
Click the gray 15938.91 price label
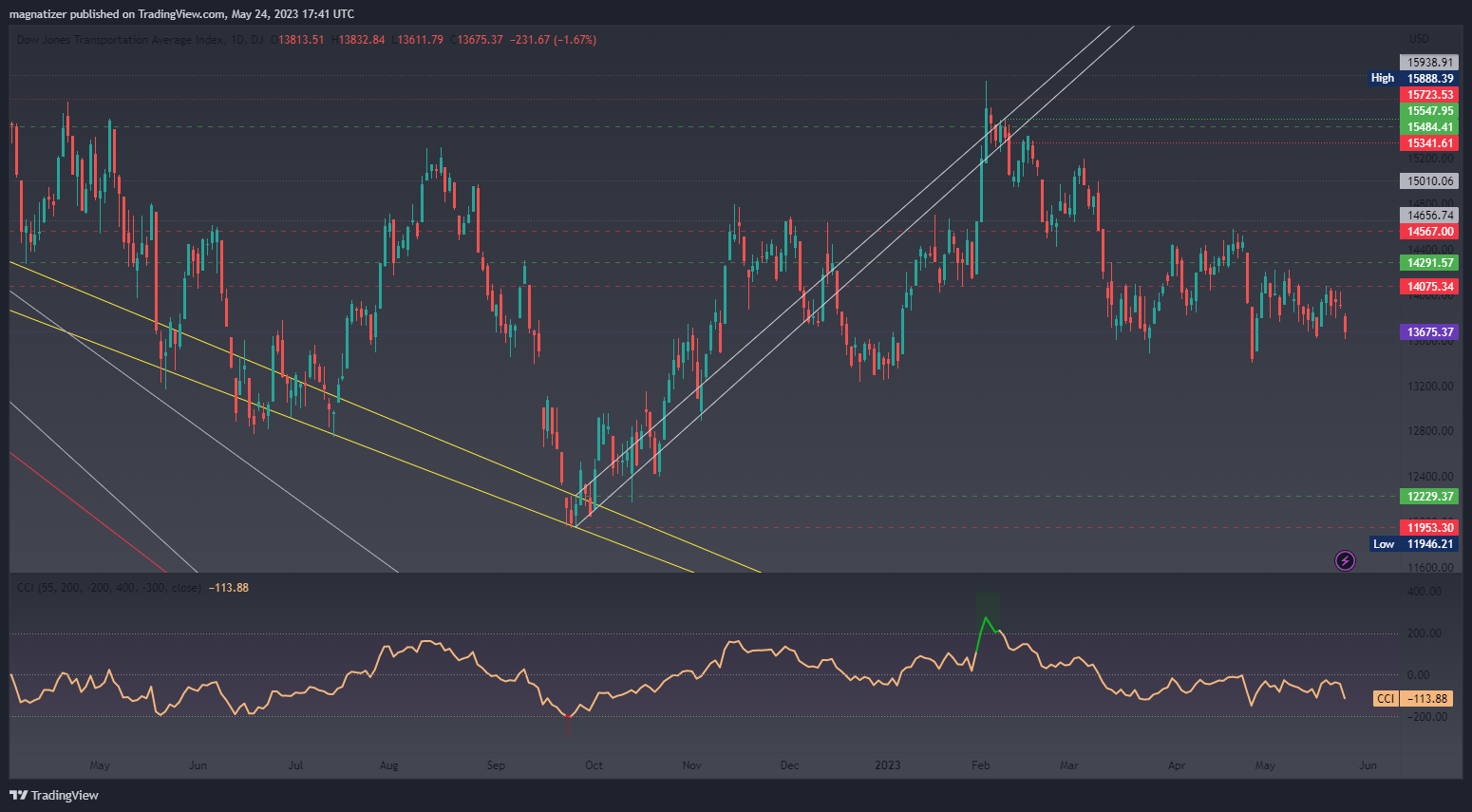[x=1429, y=63]
